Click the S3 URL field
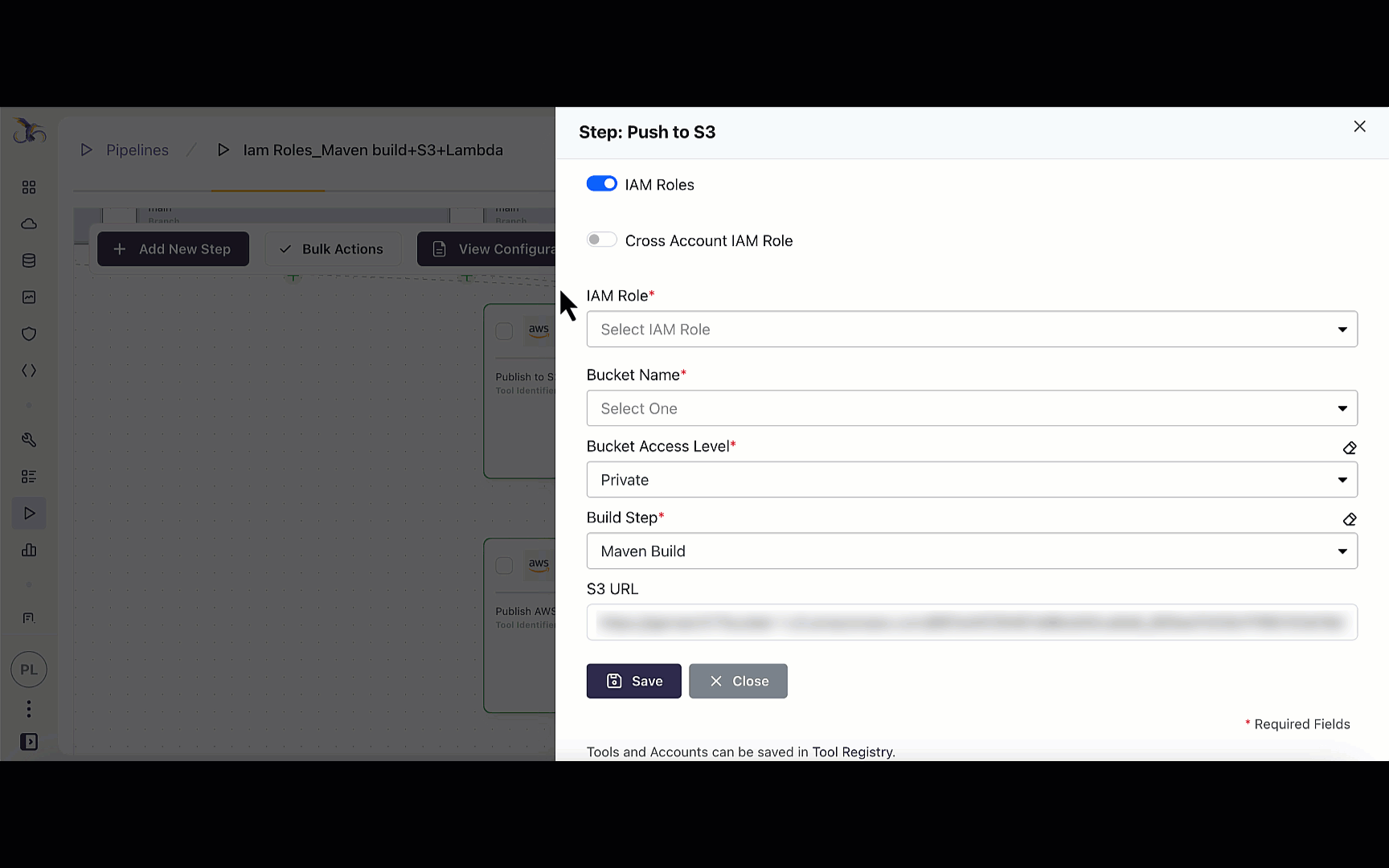The height and width of the screenshot is (868, 1389). (971, 622)
